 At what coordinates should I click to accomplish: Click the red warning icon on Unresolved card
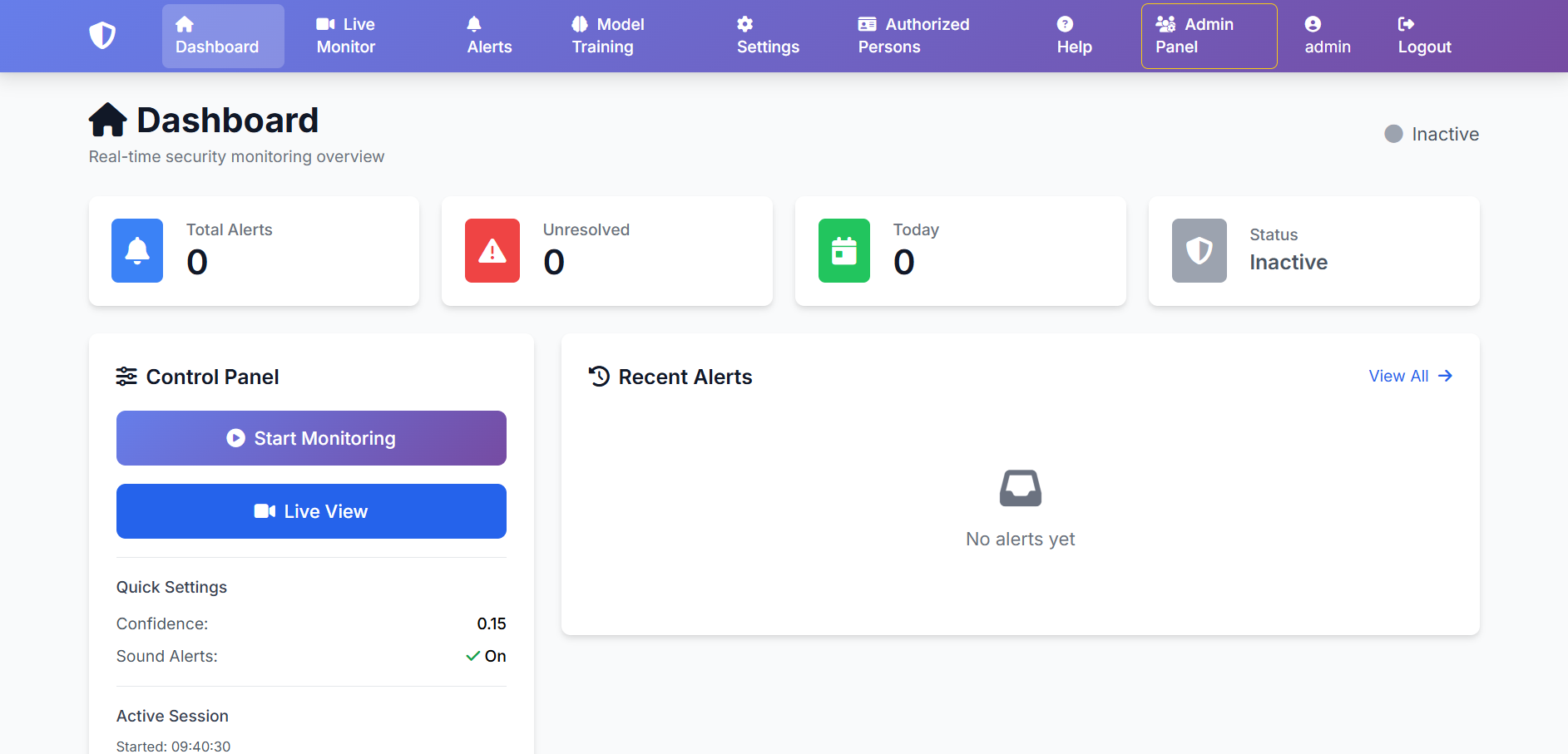coord(492,250)
